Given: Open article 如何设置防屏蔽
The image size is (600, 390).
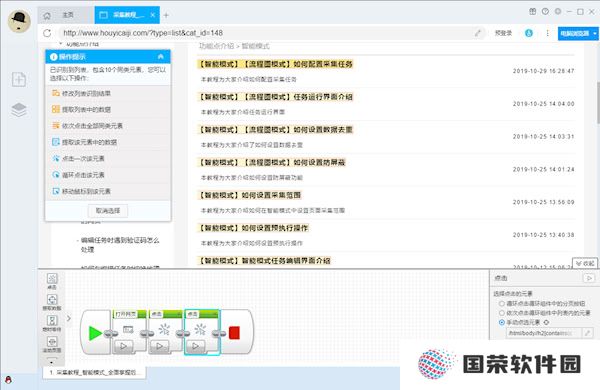Looking at the screenshot, I should pyautogui.click(x=272, y=163).
